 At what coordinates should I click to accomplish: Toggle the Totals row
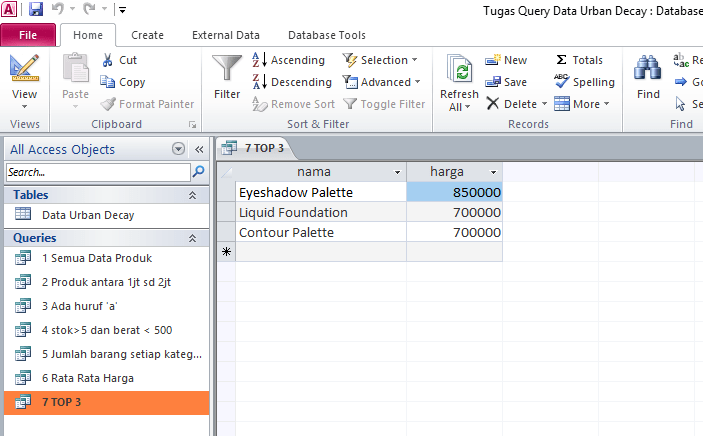(x=579, y=60)
